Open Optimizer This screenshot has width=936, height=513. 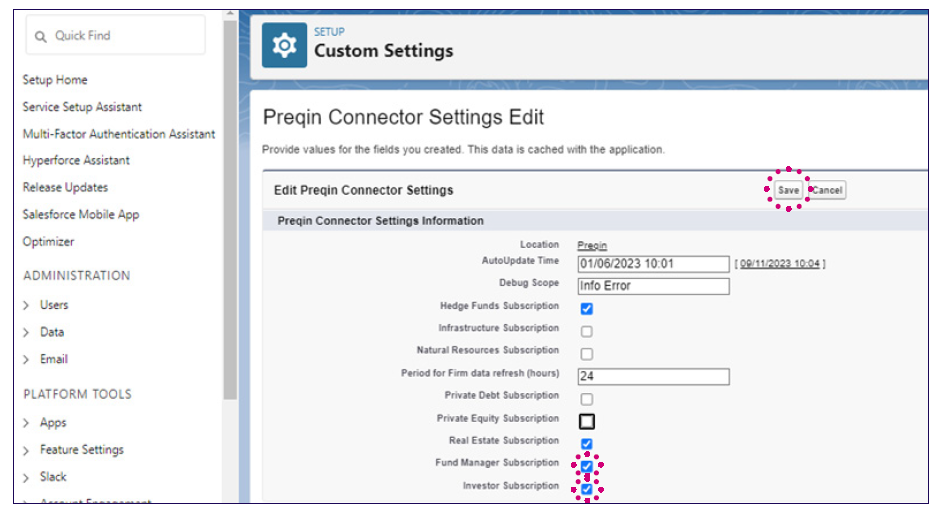(48, 242)
